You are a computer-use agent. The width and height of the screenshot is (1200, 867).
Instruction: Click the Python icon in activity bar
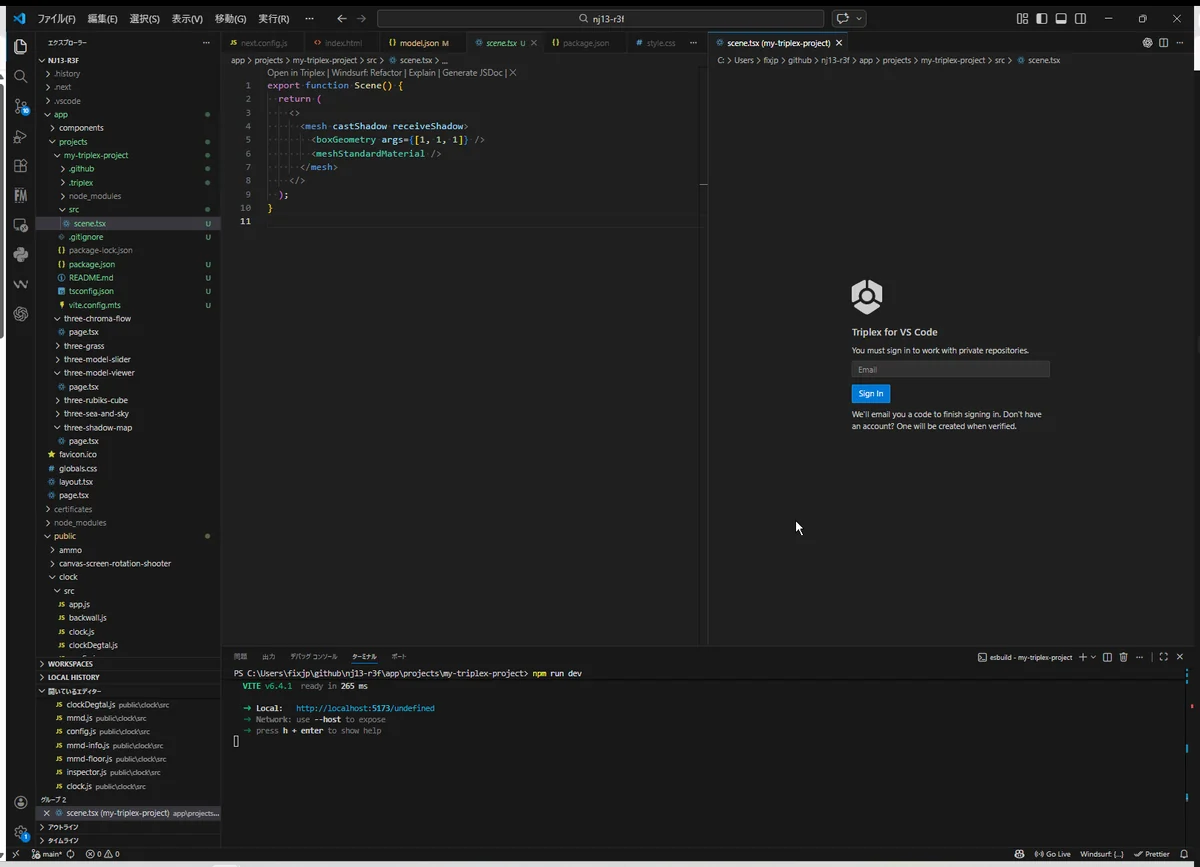20,255
